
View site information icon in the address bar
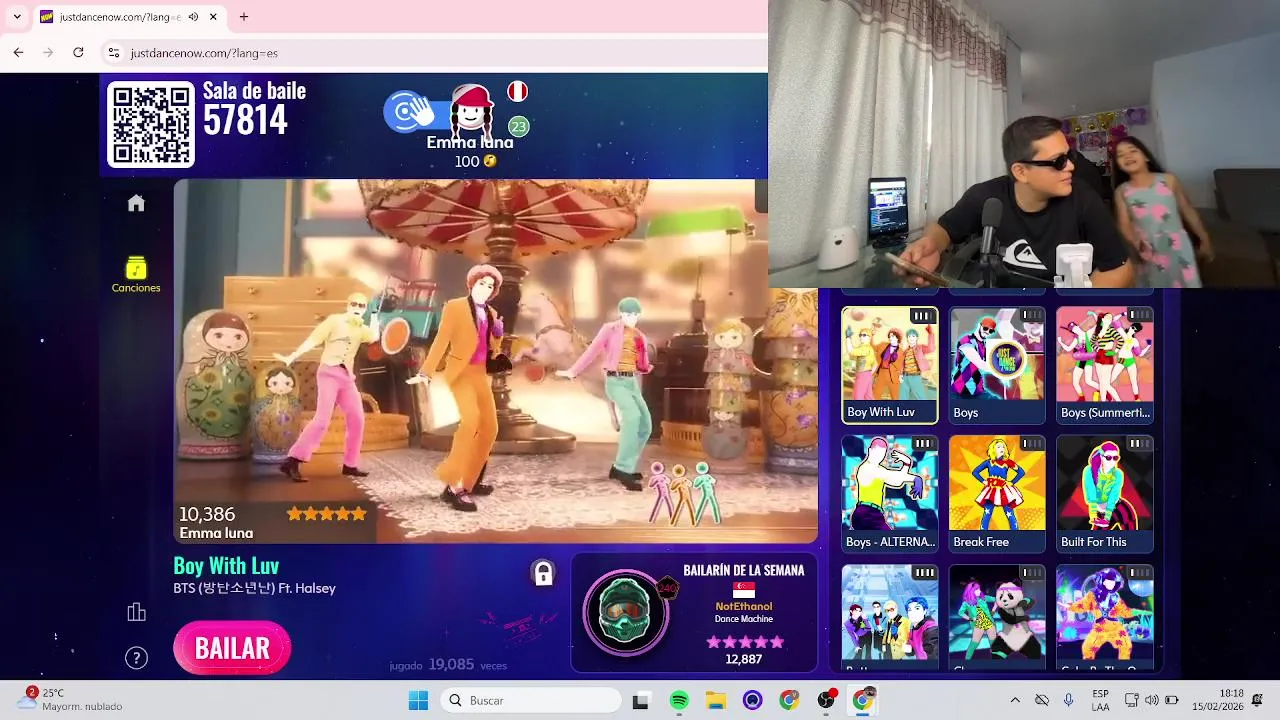click(x=114, y=53)
